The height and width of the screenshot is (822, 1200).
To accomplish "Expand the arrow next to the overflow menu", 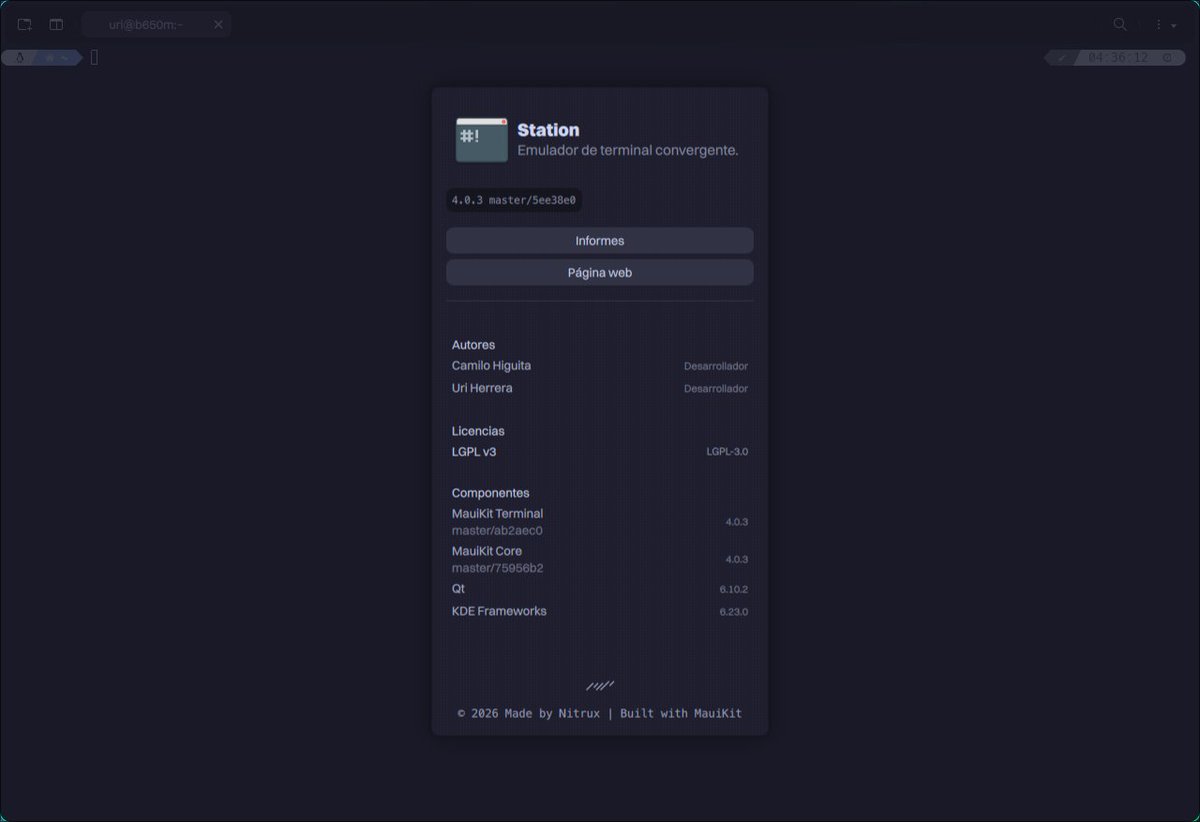I will [x=1174, y=25].
